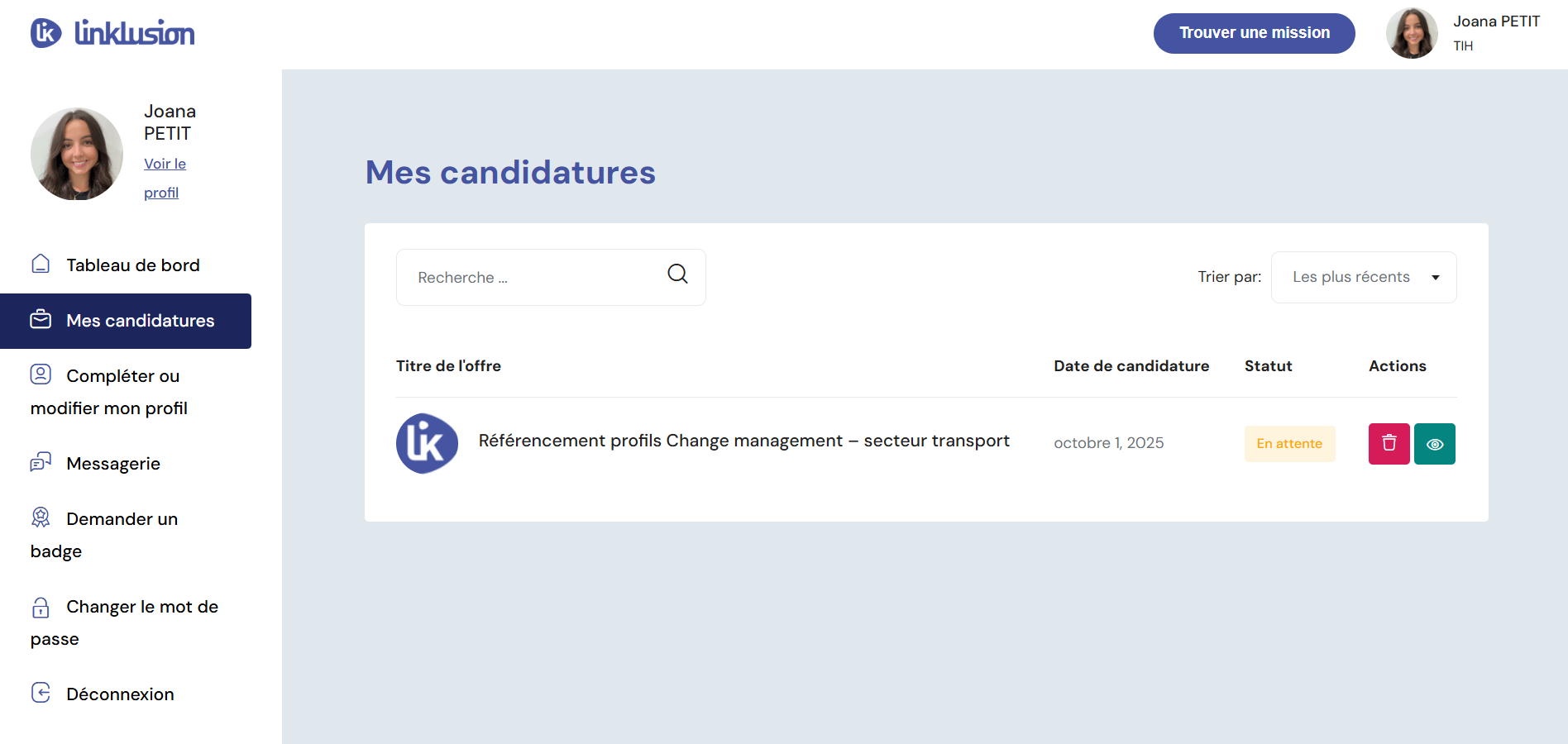Click the search magnifier icon
Viewport: 1568px width, 744px height.
(x=677, y=274)
